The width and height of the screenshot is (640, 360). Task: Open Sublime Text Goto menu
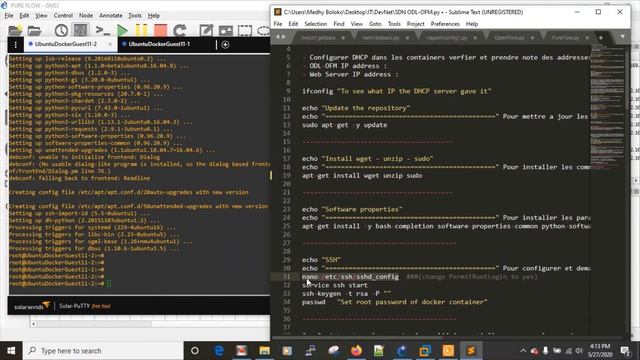click(375, 24)
